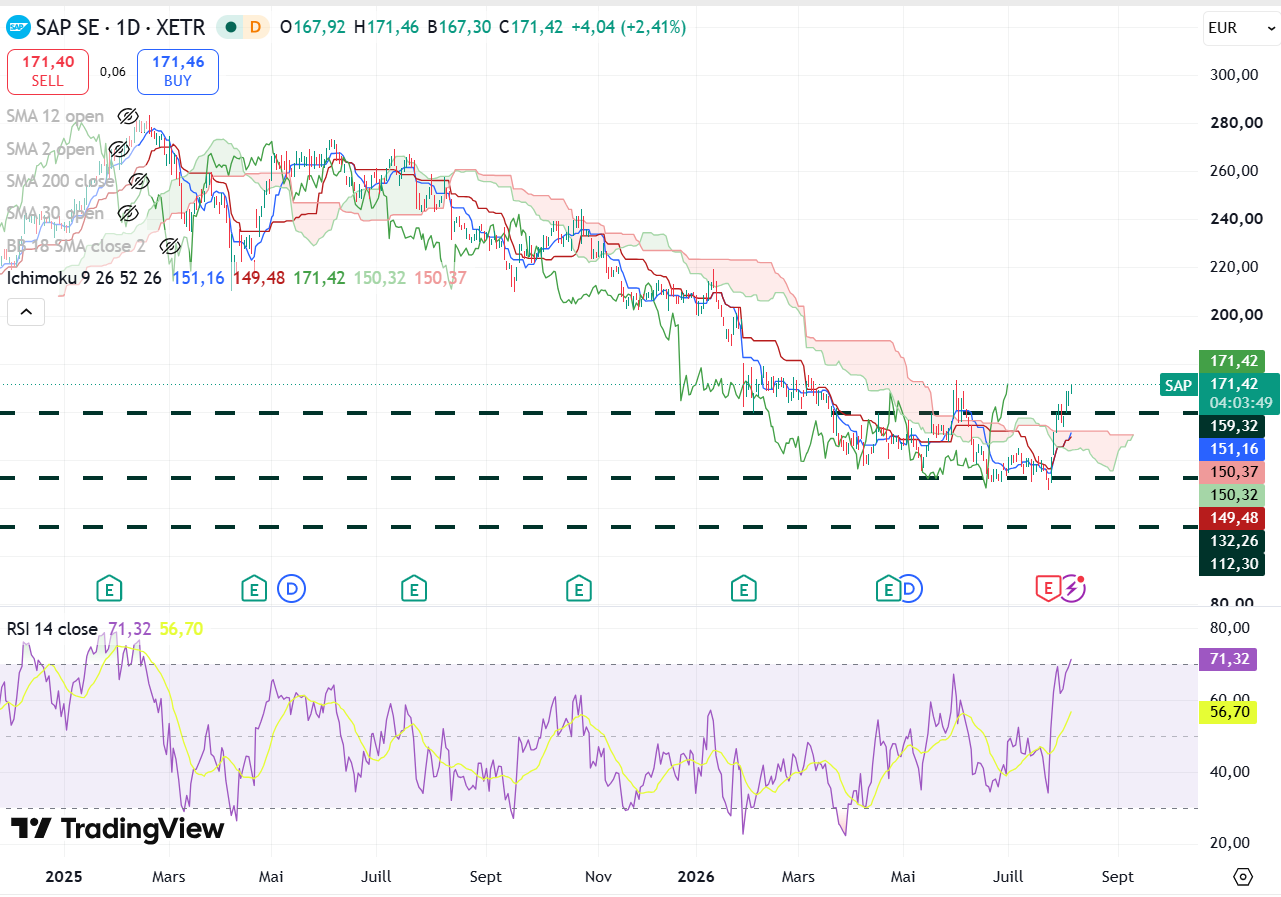This screenshot has height=897, width=1281.
Task: Click the 2026 label on the time axis
Action: coord(696,877)
